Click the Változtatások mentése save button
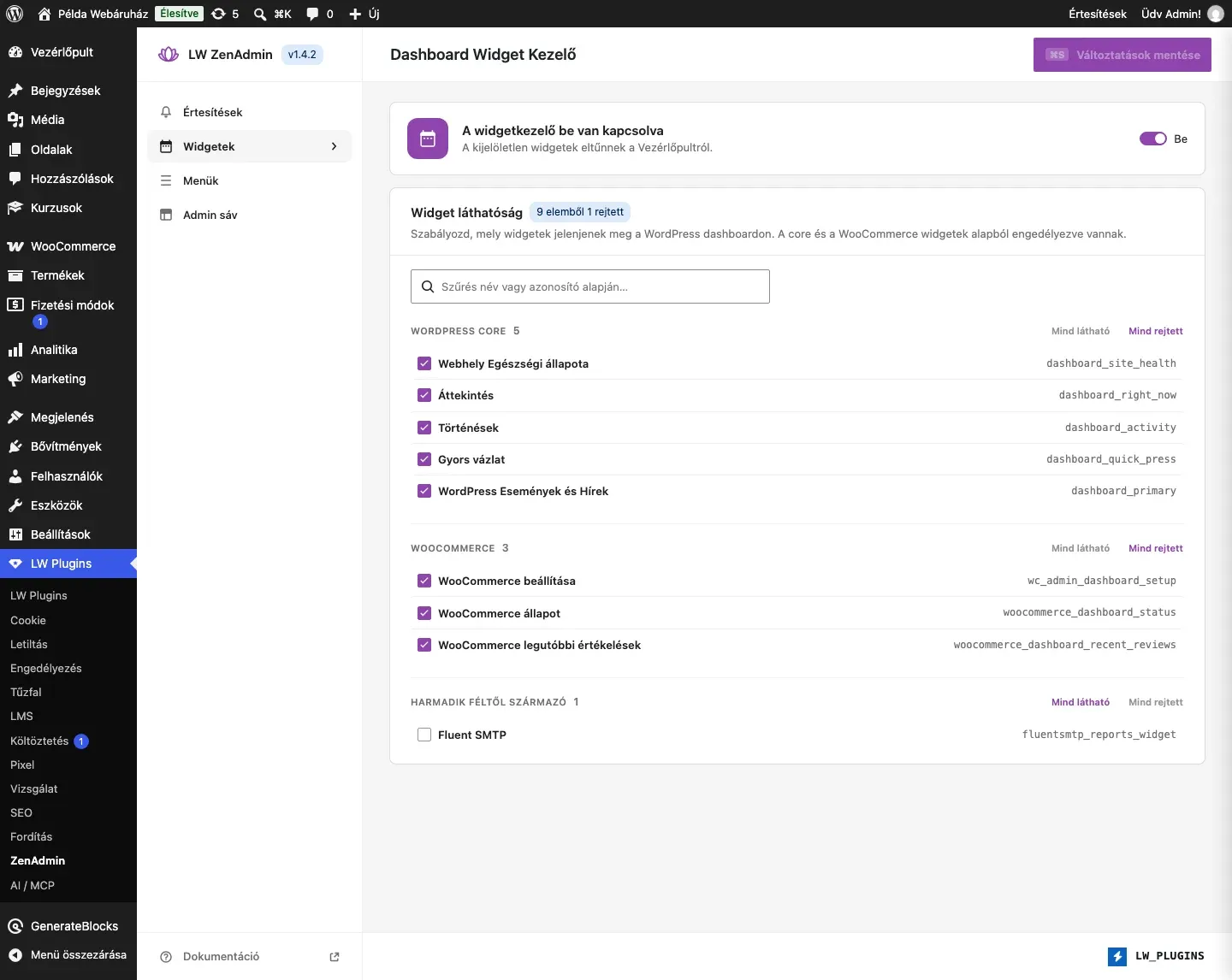This screenshot has width=1232, height=980. pyautogui.click(x=1122, y=55)
